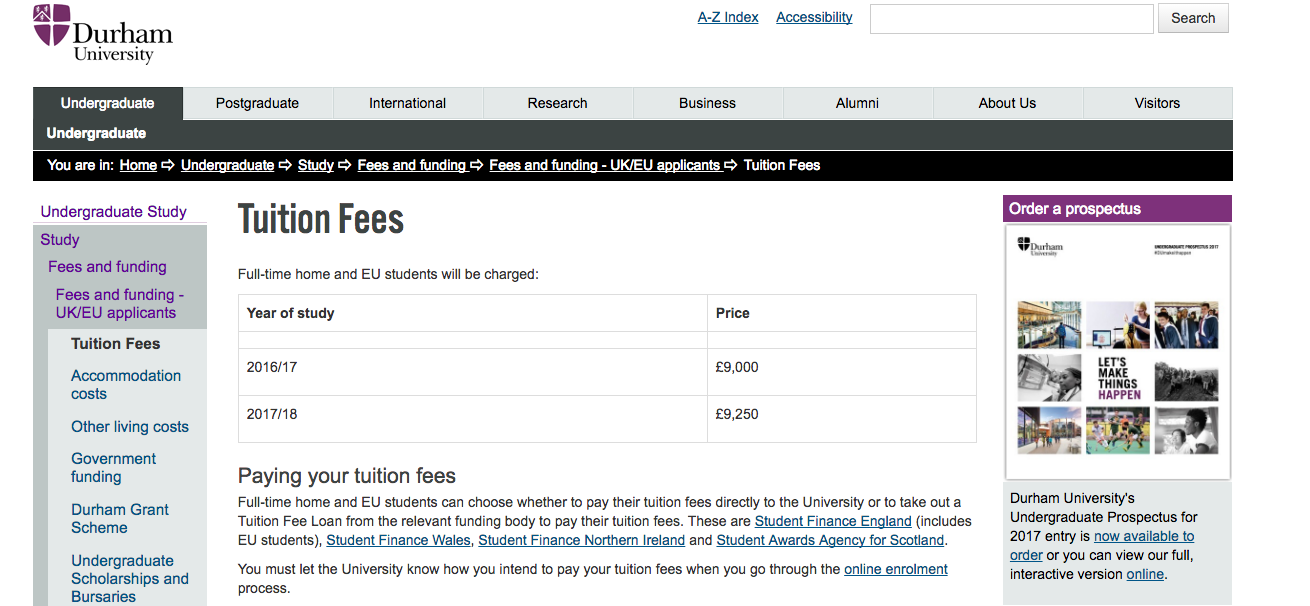This screenshot has height=606, width=1310.
Task: Open Durham Grant Scheme sidebar link
Action: [x=120, y=519]
